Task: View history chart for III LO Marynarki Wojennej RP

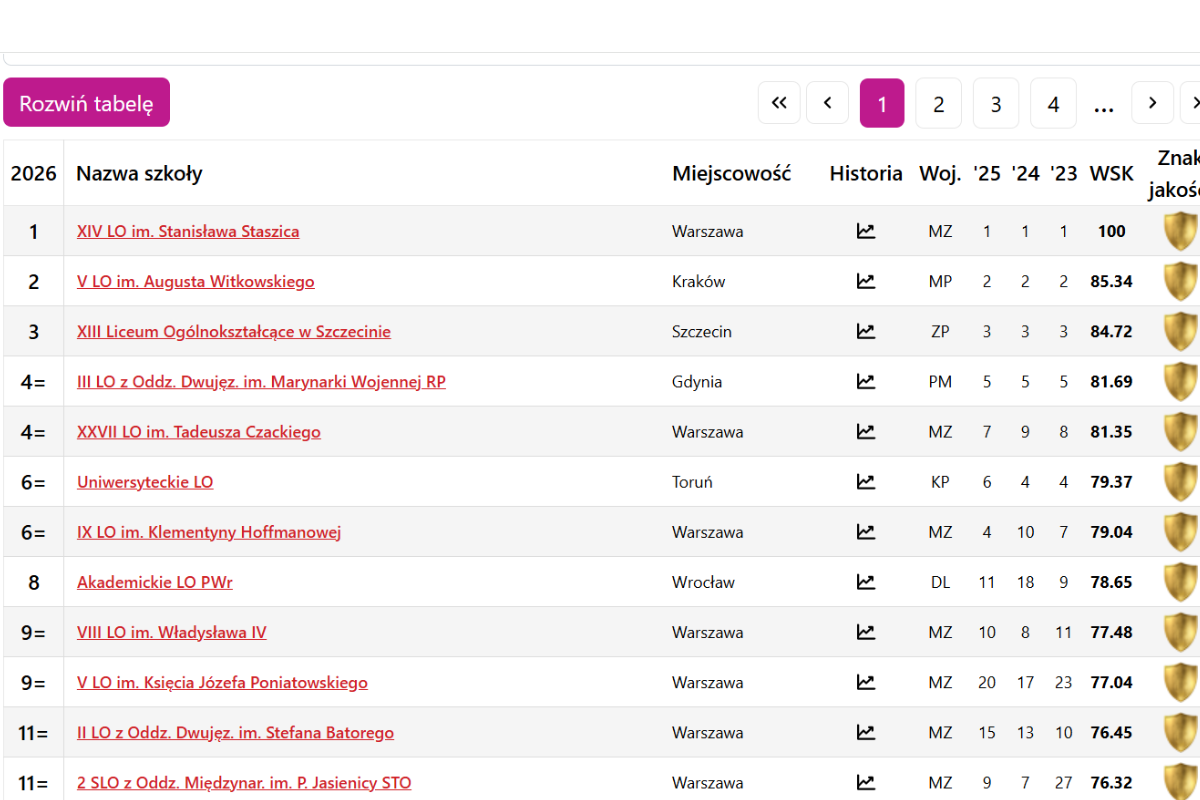Action: coord(866,381)
